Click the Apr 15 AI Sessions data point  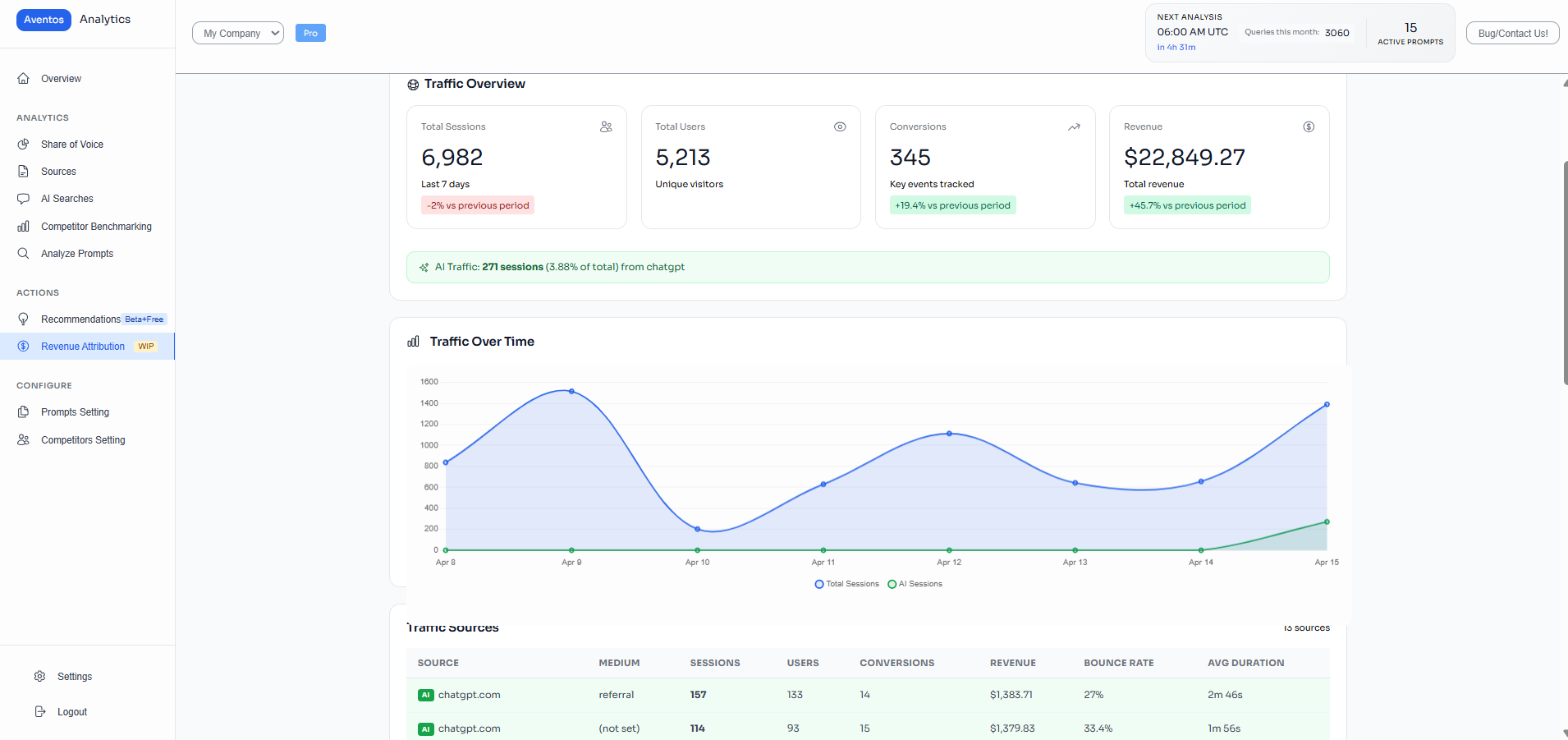(x=1327, y=522)
